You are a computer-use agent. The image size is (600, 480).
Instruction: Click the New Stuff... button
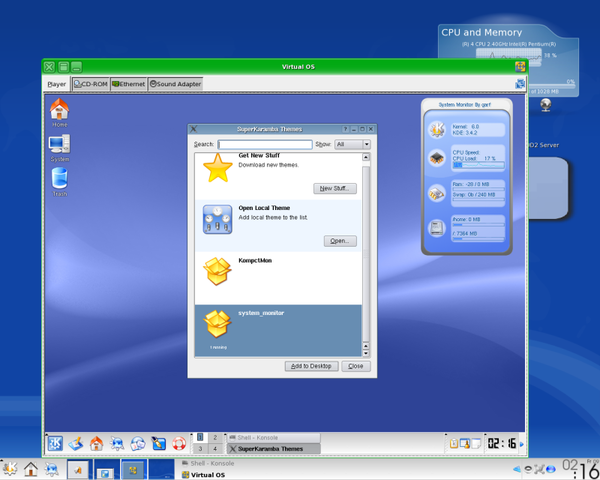(335, 188)
